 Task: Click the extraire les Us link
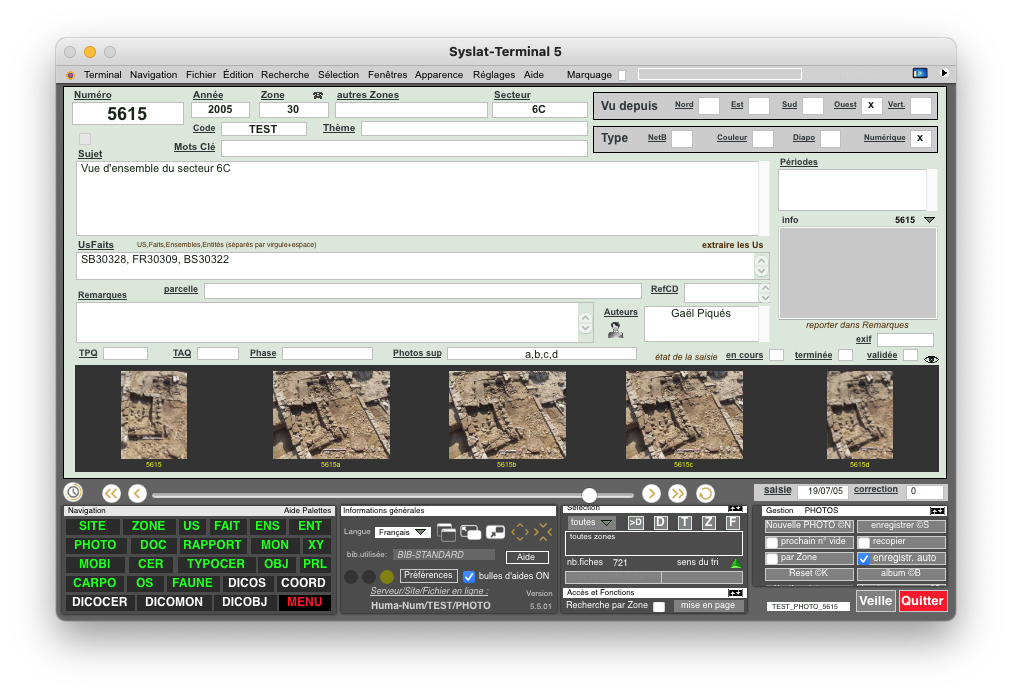(x=733, y=245)
